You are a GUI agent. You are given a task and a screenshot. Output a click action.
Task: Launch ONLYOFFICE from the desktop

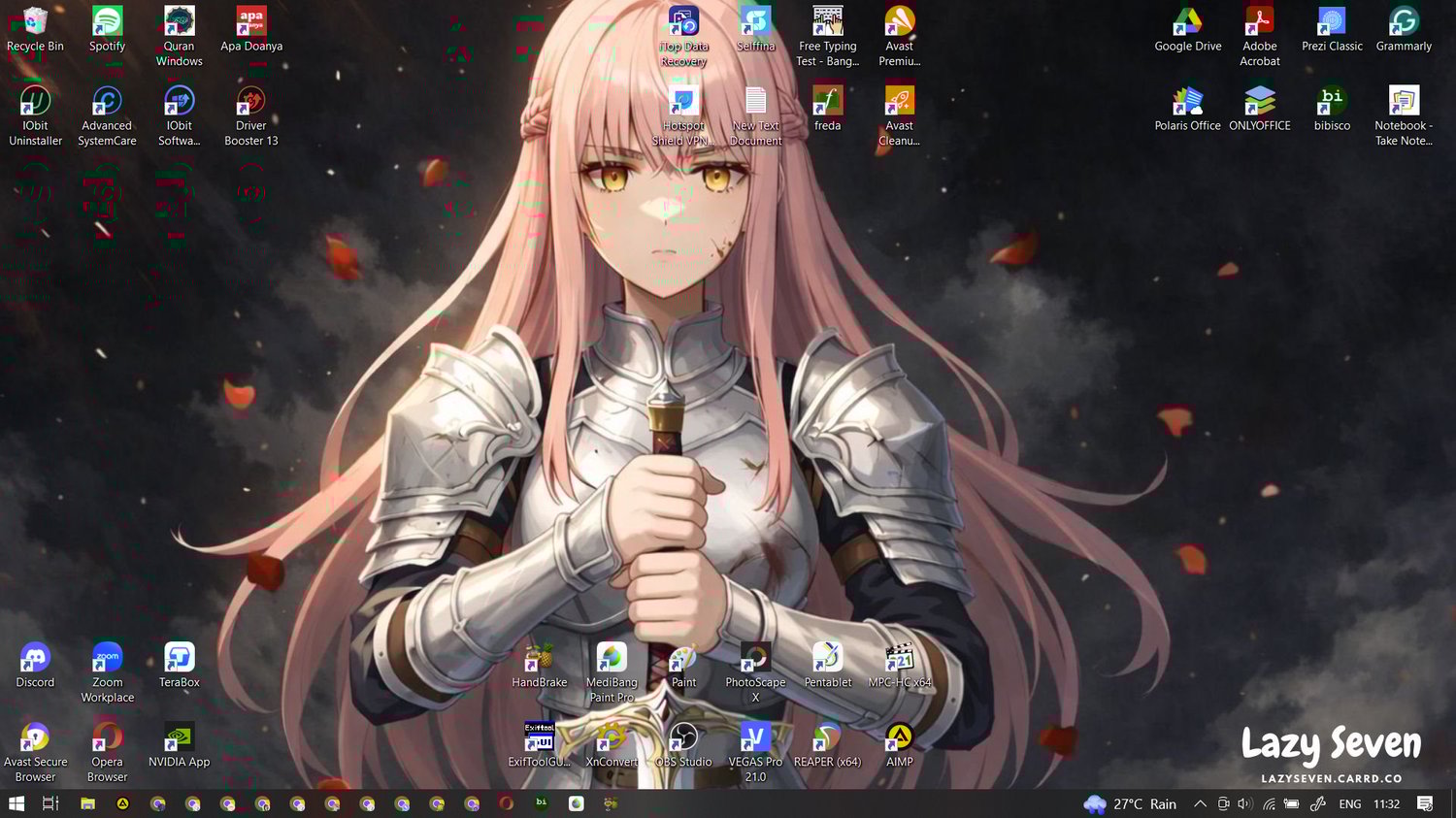(1260, 110)
